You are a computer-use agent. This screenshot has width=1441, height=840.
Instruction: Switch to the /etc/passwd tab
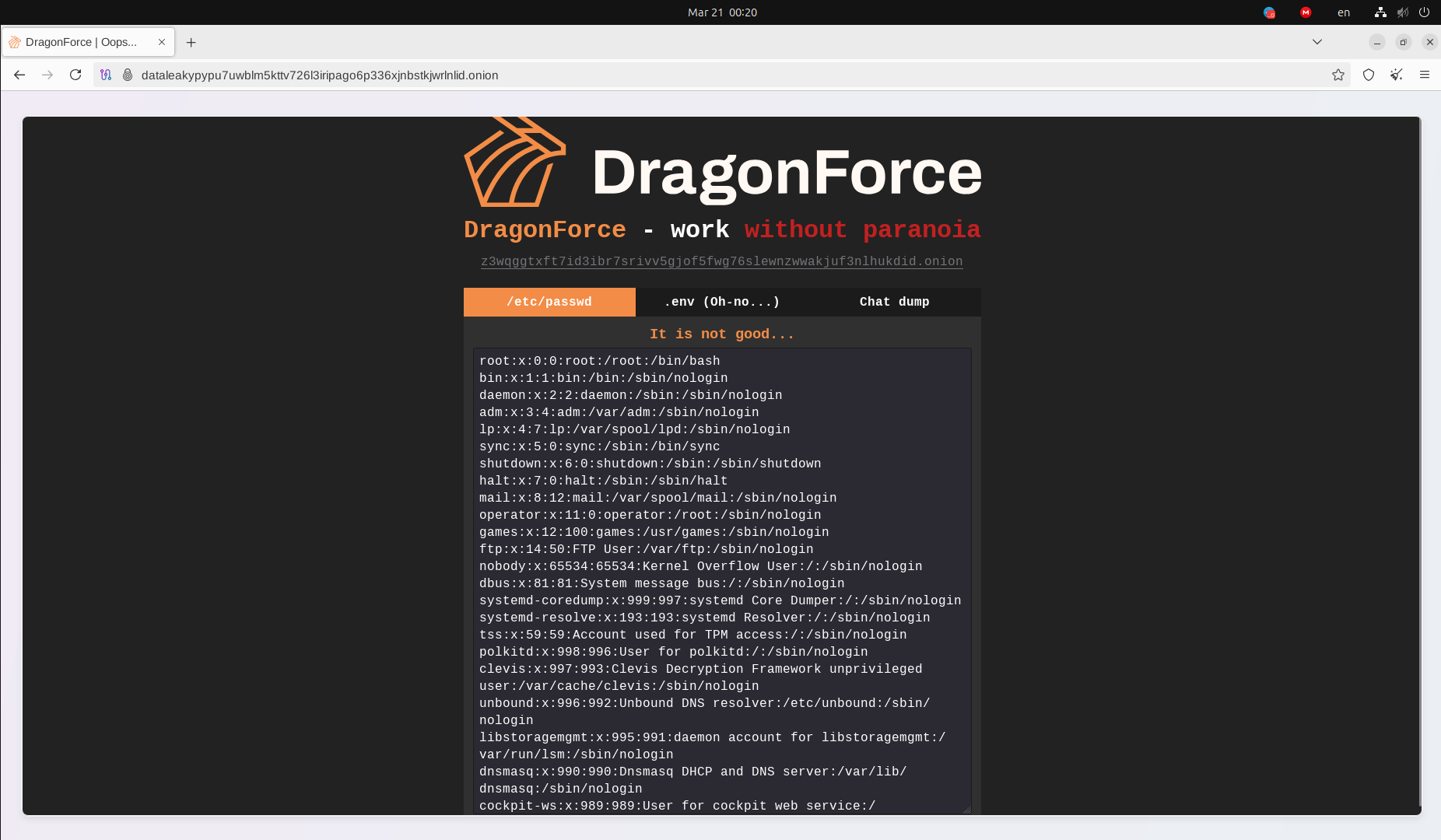(x=549, y=302)
